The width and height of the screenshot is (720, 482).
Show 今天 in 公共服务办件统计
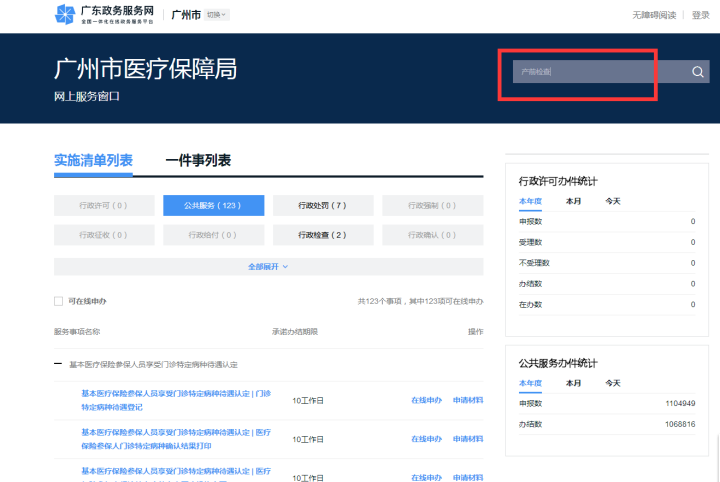(x=612, y=383)
